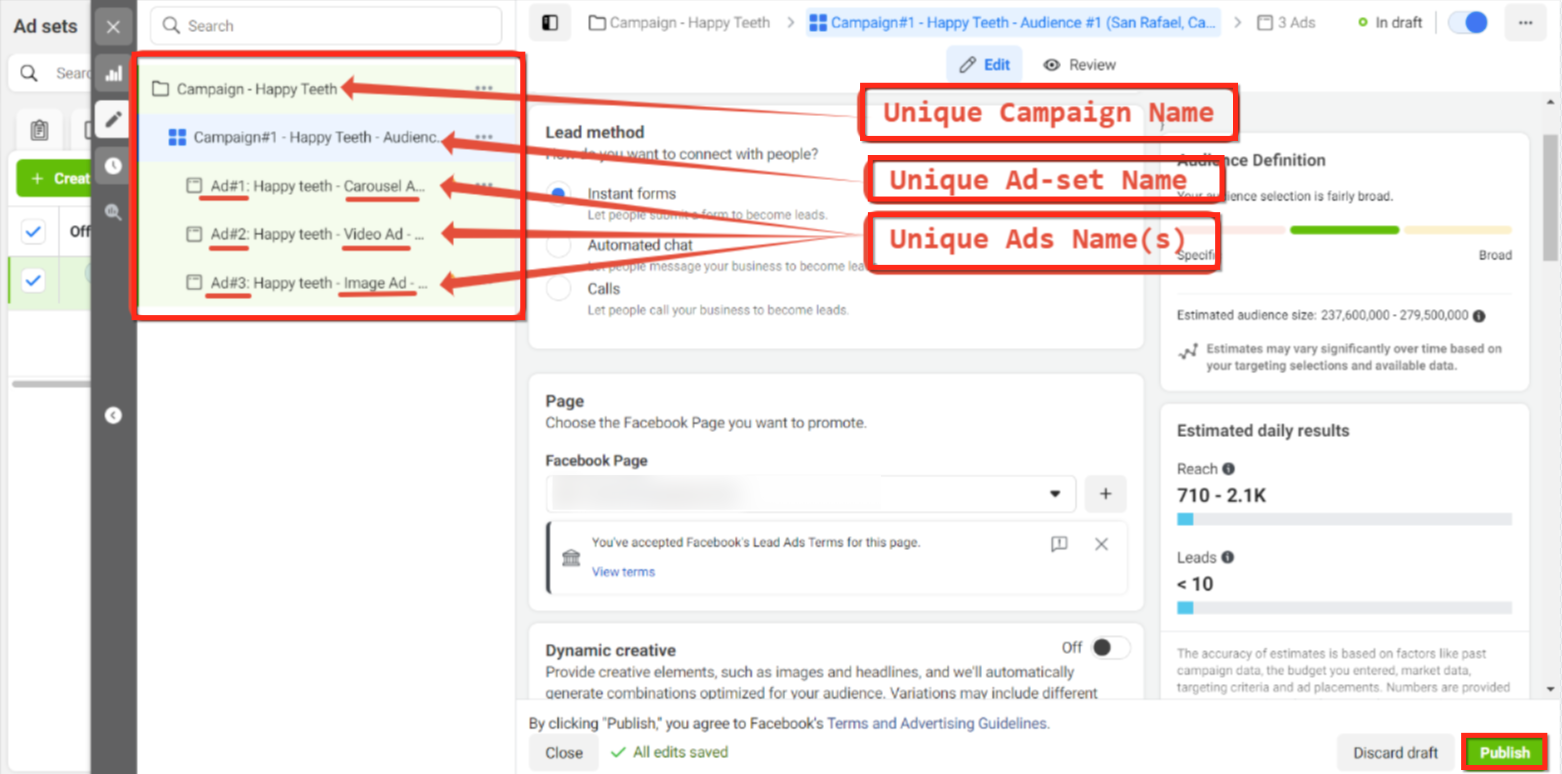Image resolution: width=1562 pixels, height=774 pixels.
Task: Open the 3 Ads breadcrumb
Action: (x=1287, y=22)
